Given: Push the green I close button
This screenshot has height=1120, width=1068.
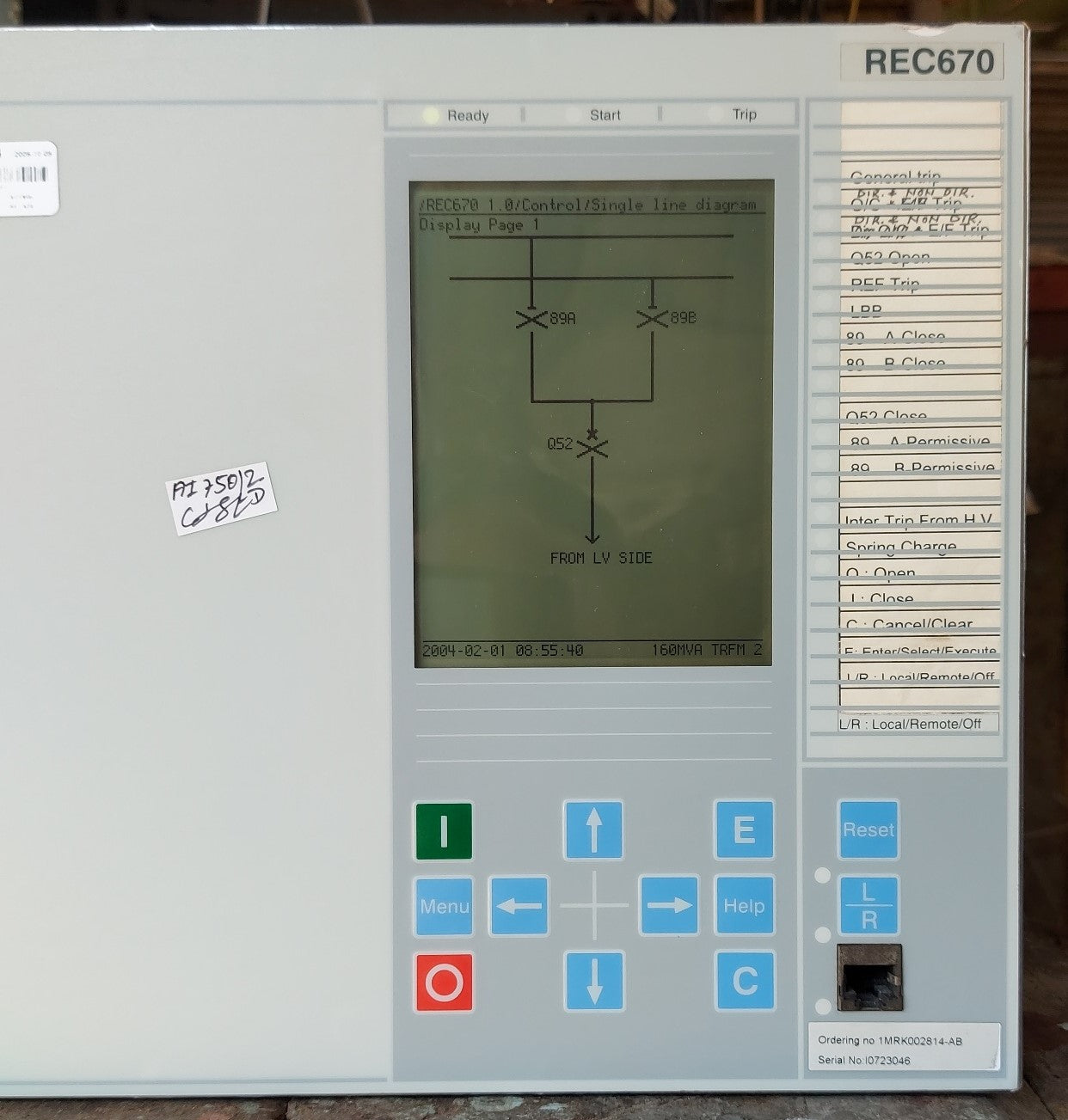Looking at the screenshot, I should pos(444,831).
